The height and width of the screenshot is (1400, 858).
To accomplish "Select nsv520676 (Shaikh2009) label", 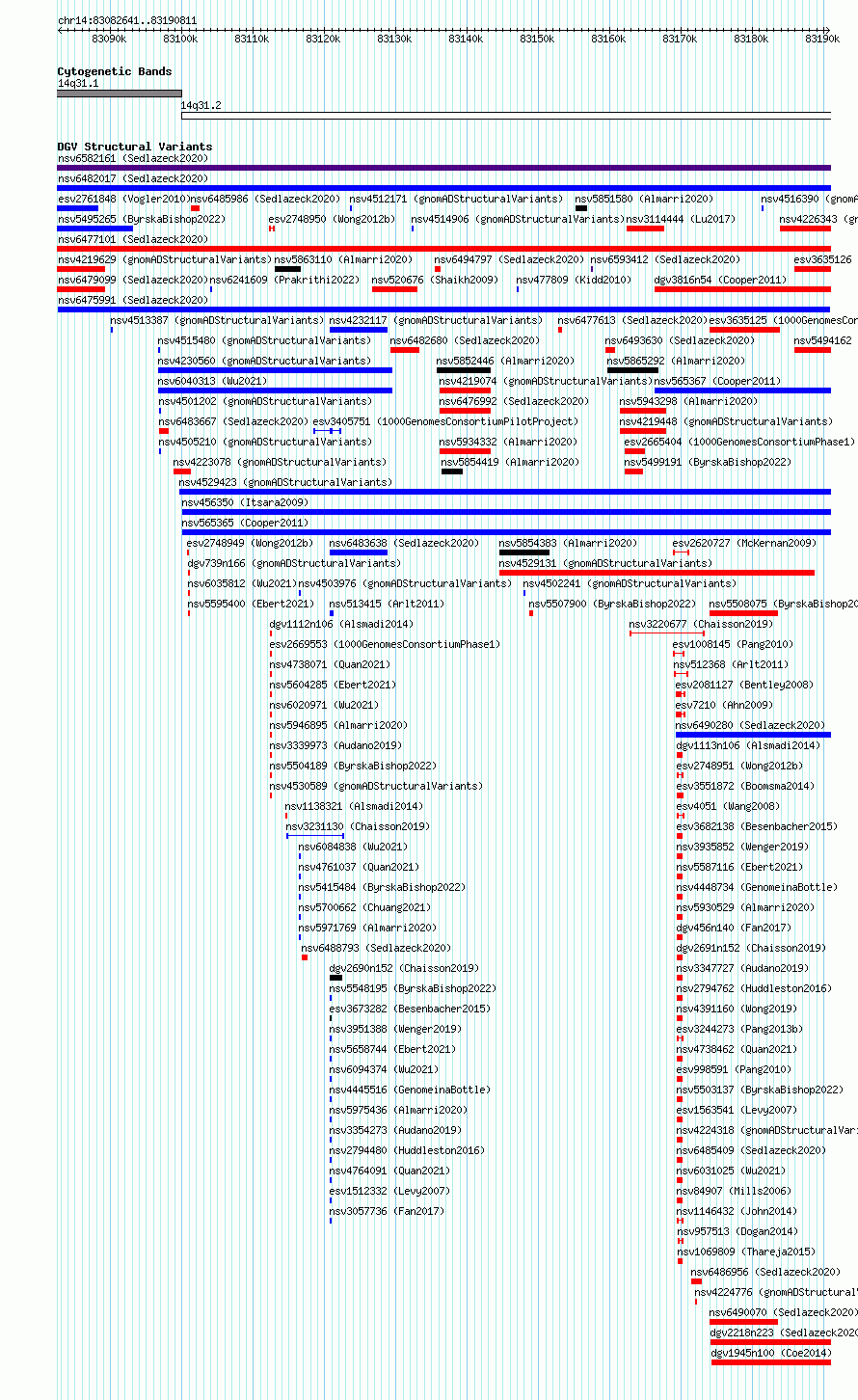I will 435,280.
